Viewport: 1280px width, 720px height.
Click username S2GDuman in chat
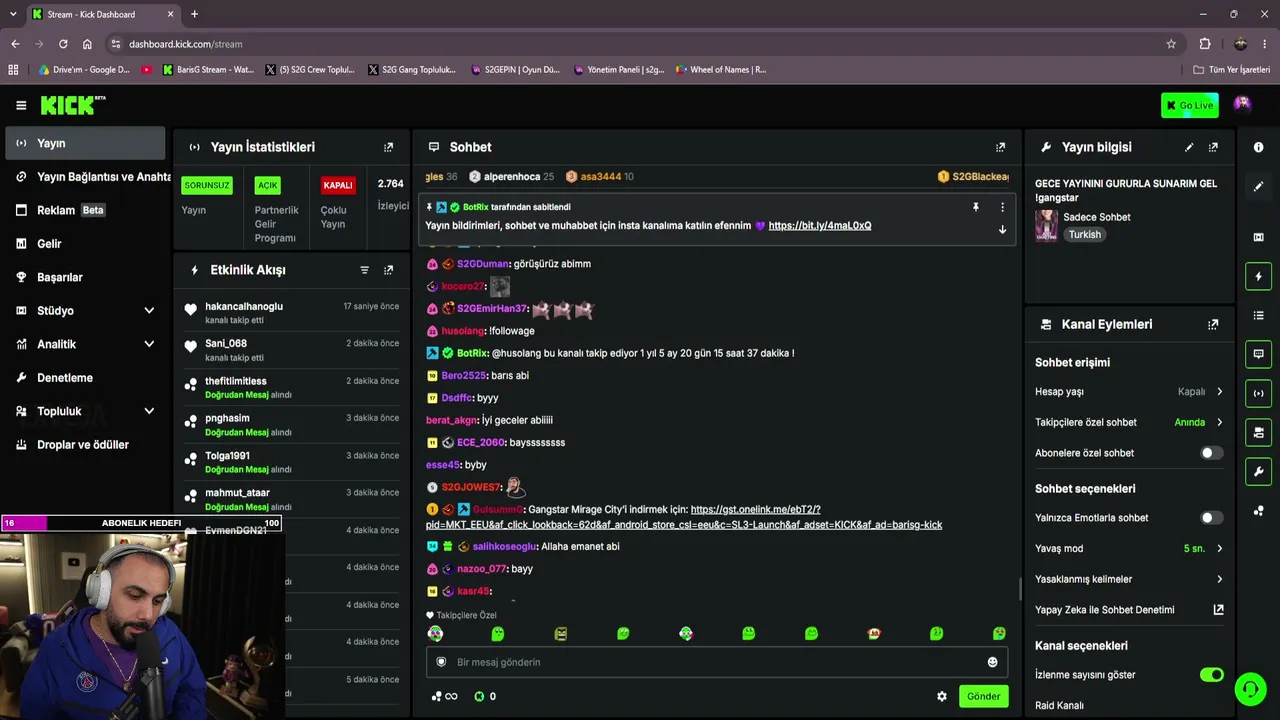coord(483,264)
